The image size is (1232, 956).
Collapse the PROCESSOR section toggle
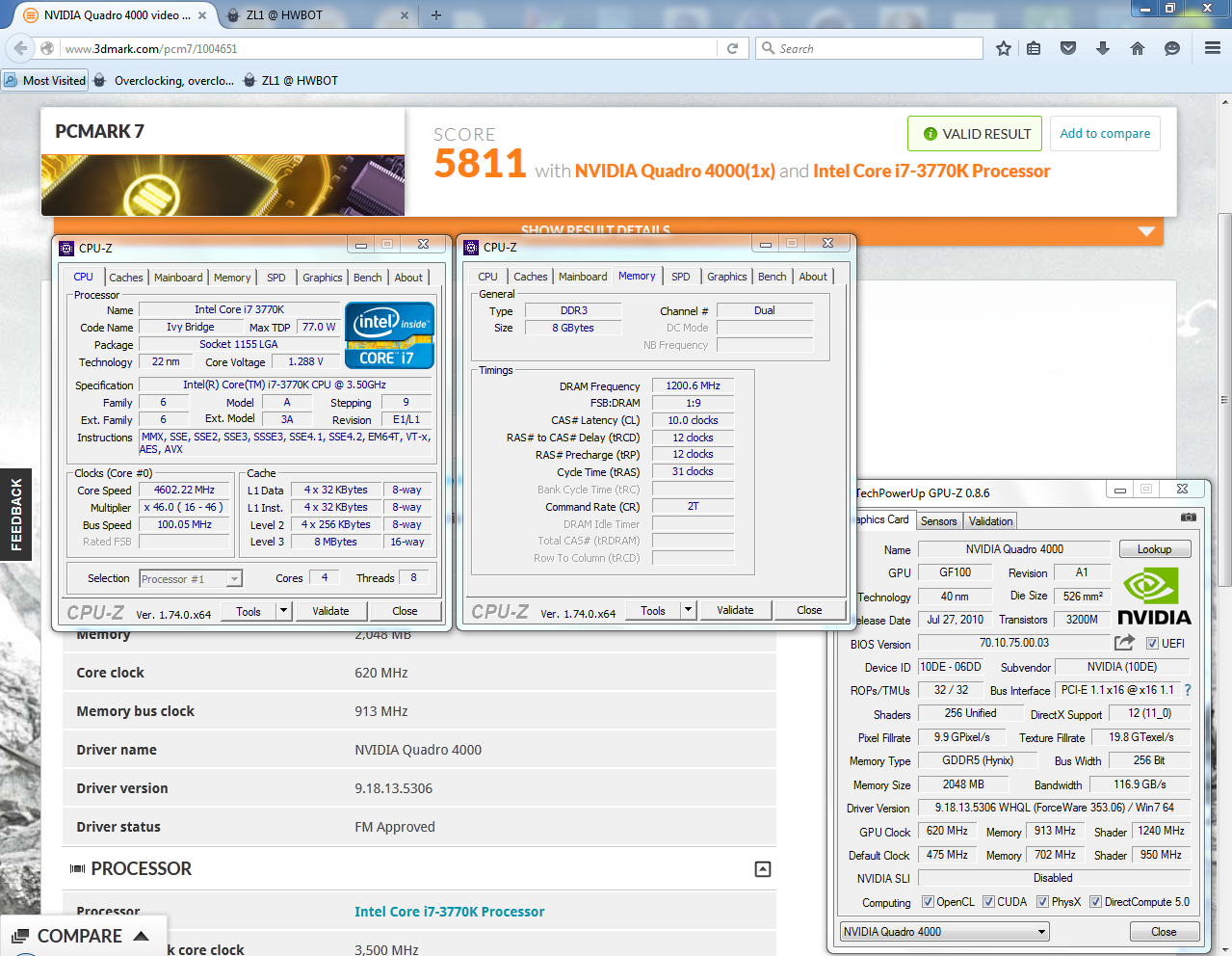(763, 869)
